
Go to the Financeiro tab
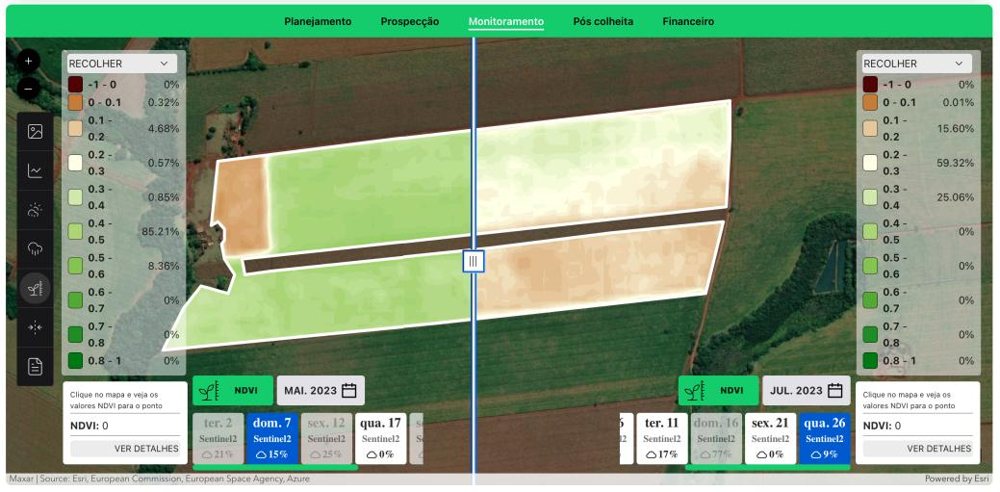pos(688,22)
